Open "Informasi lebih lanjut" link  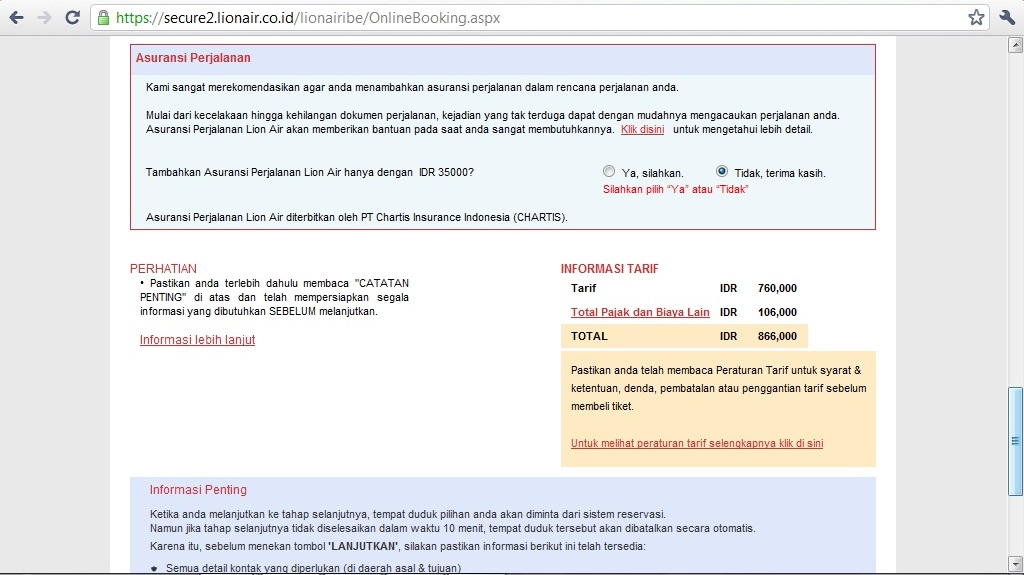click(x=197, y=340)
